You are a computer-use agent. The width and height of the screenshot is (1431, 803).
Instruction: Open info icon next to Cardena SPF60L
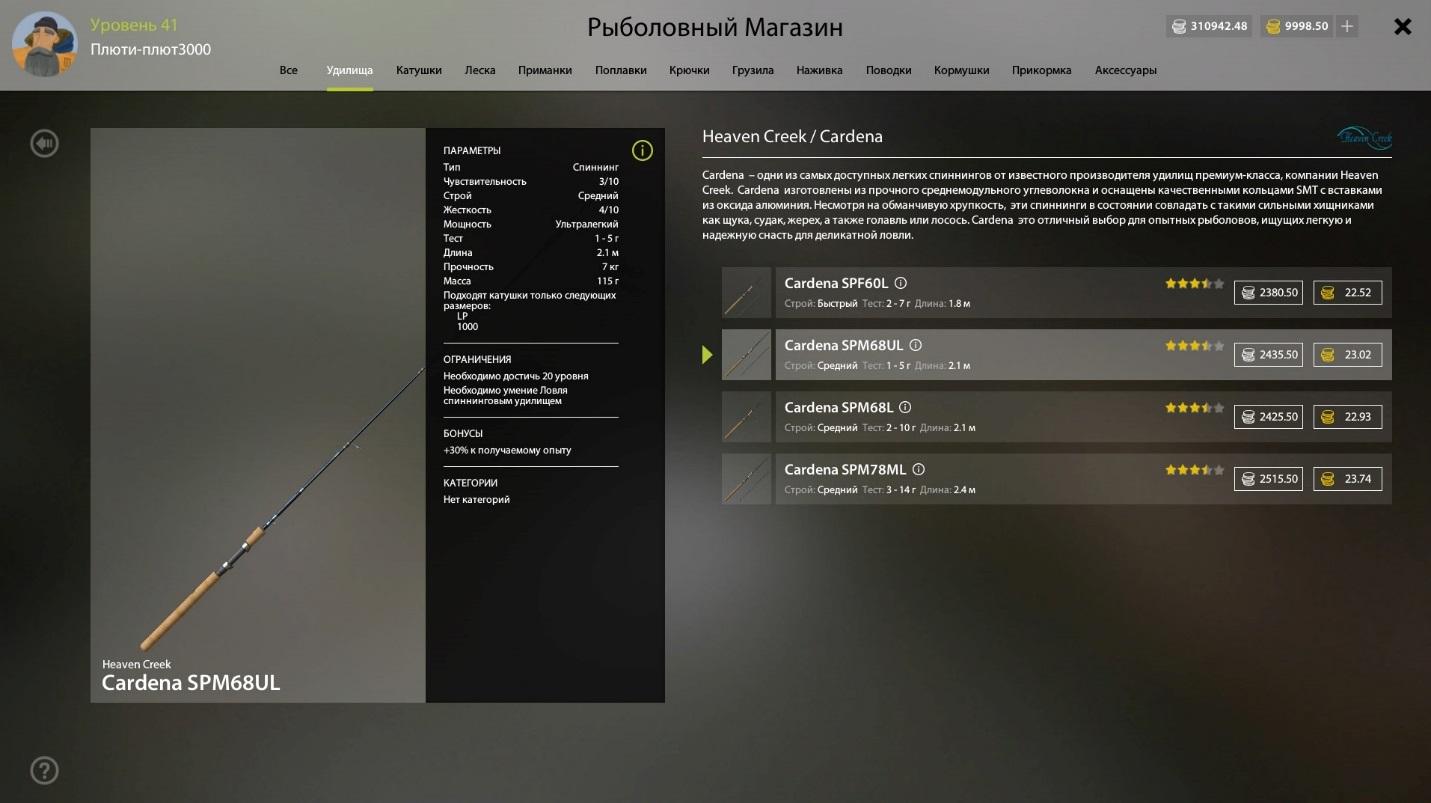coord(901,283)
